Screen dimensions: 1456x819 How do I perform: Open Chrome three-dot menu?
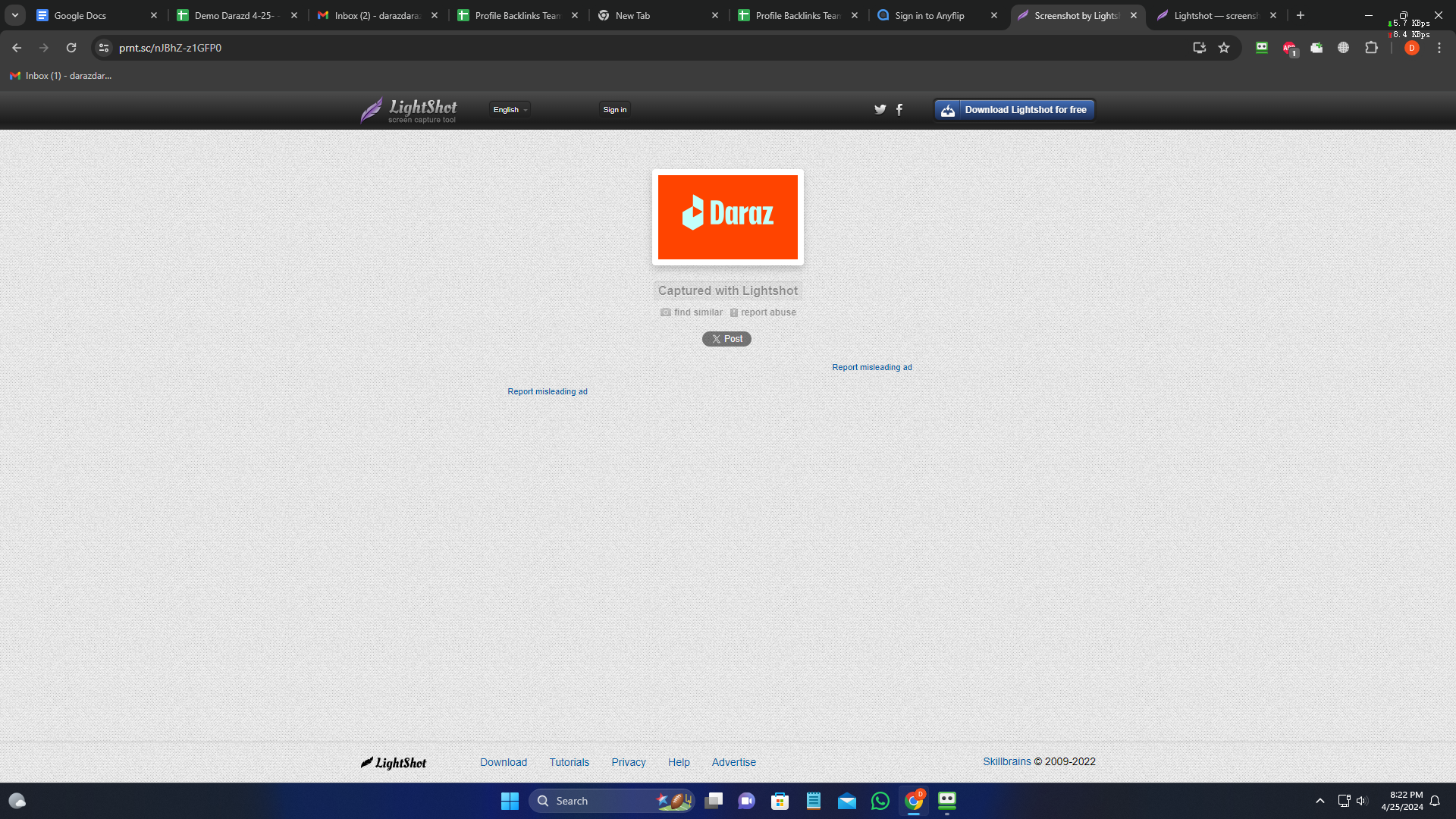(1439, 48)
